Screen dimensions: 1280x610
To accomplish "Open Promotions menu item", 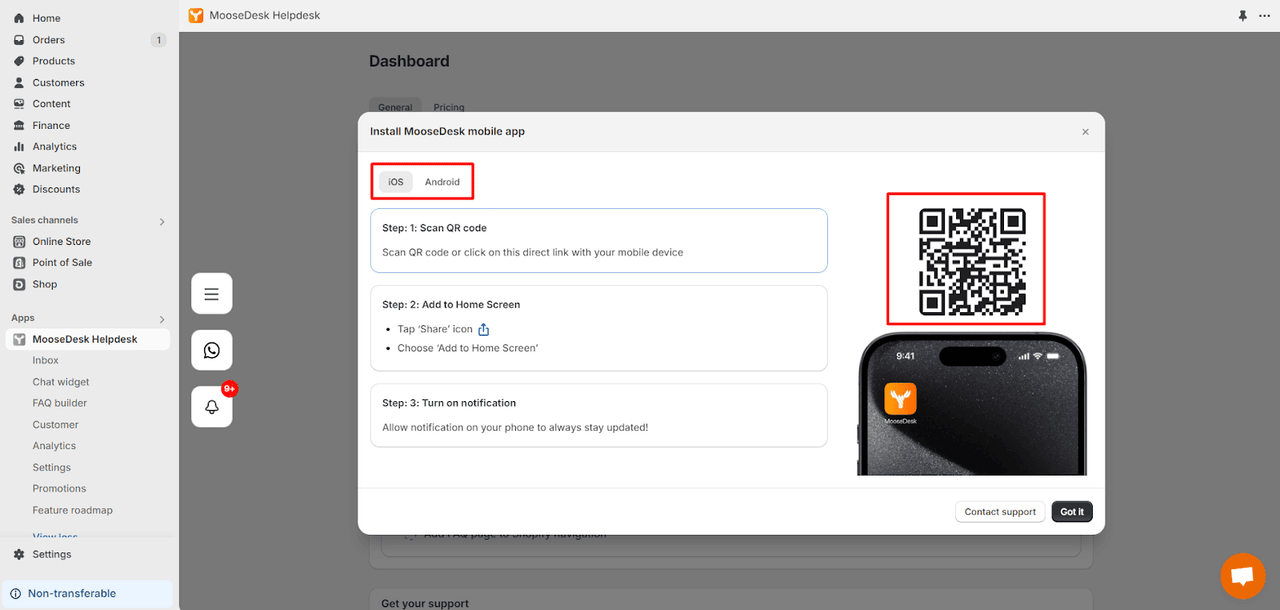I will [59, 489].
